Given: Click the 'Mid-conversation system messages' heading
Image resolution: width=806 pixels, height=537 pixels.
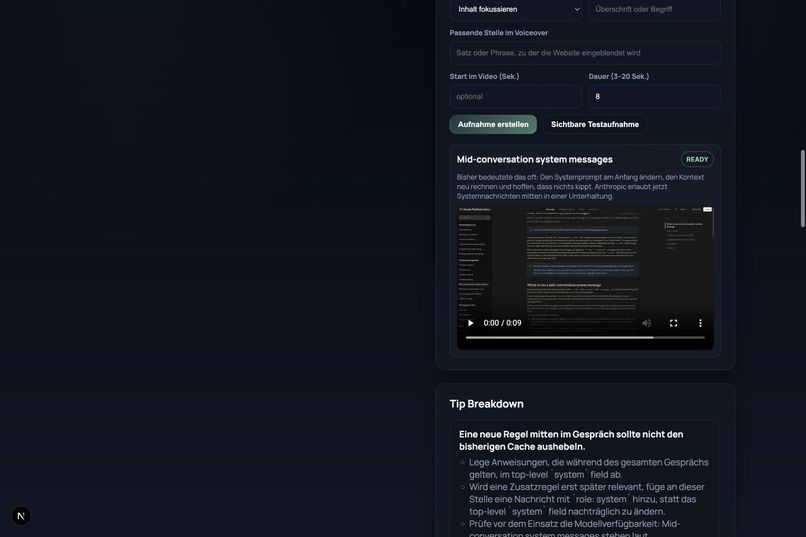Looking at the screenshot, I should 535,159.
